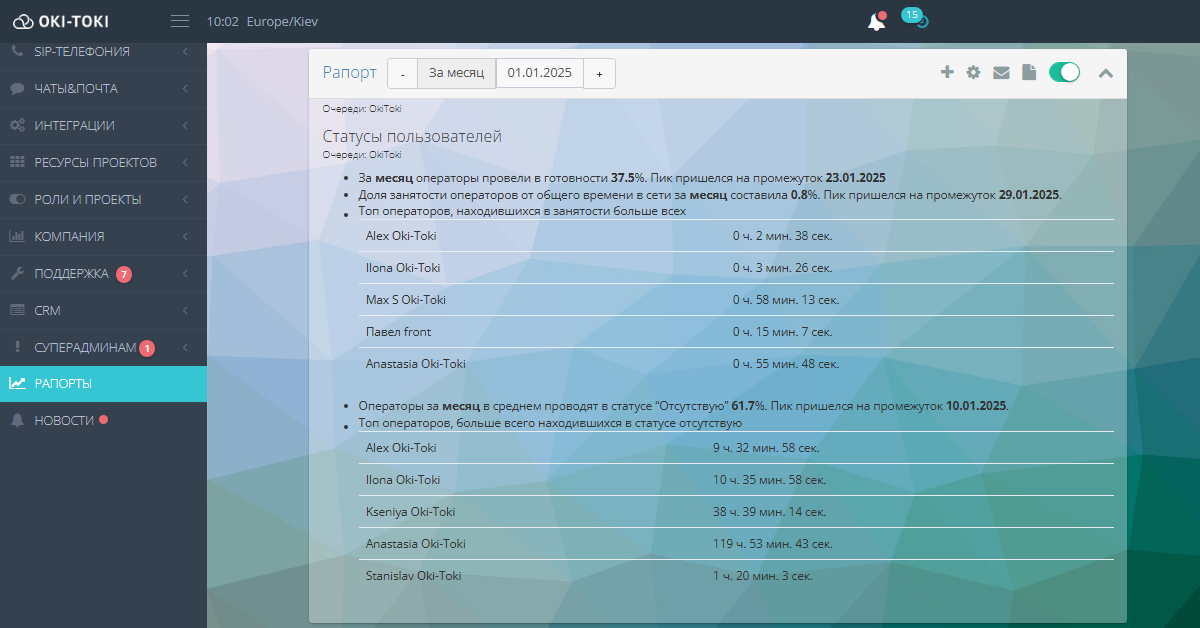
Task: Open the Чаты&Почта menu label
Action: click(x=76, y=89)
